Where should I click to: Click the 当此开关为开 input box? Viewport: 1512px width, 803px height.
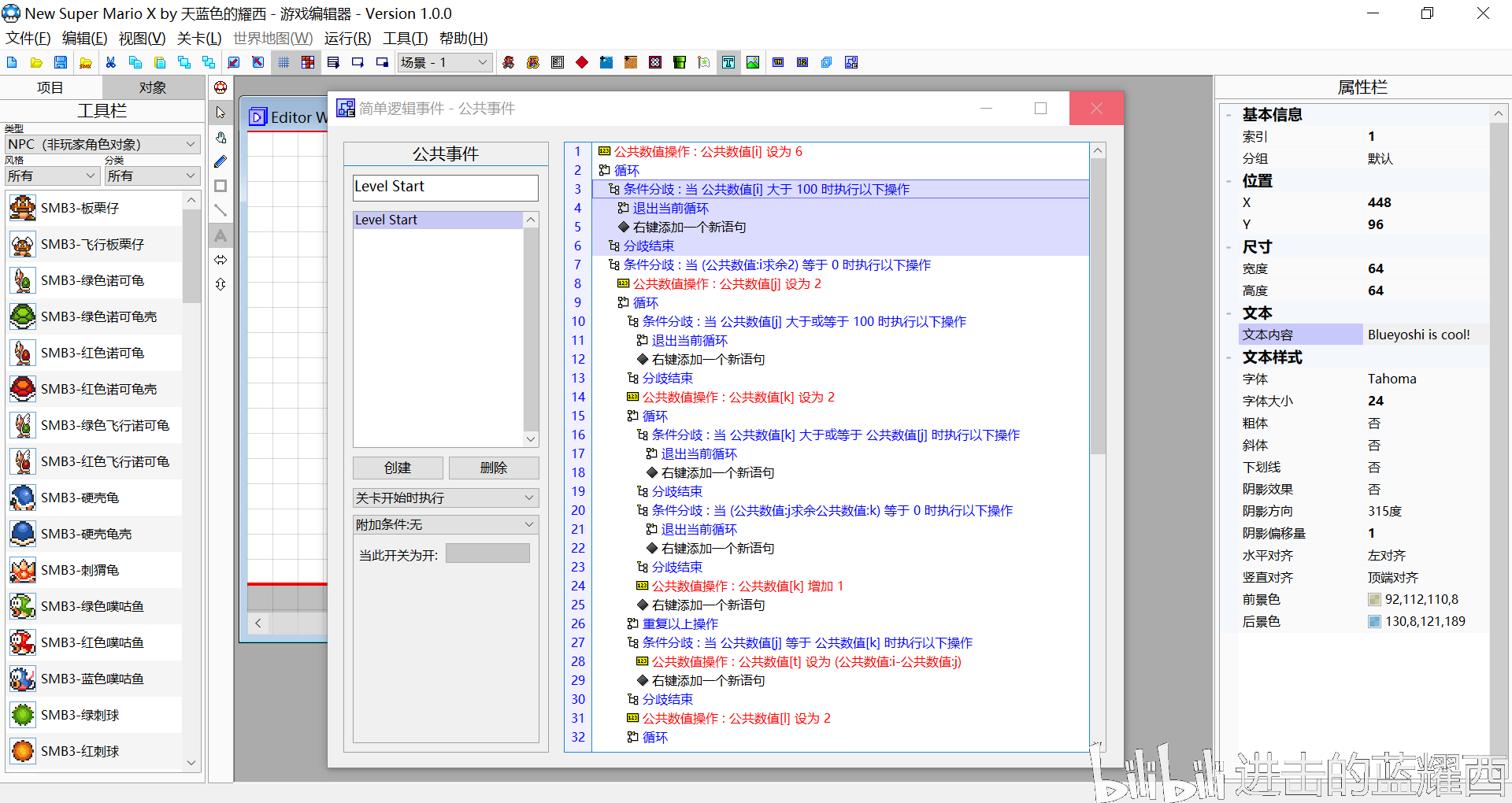[x=487, y=553]
